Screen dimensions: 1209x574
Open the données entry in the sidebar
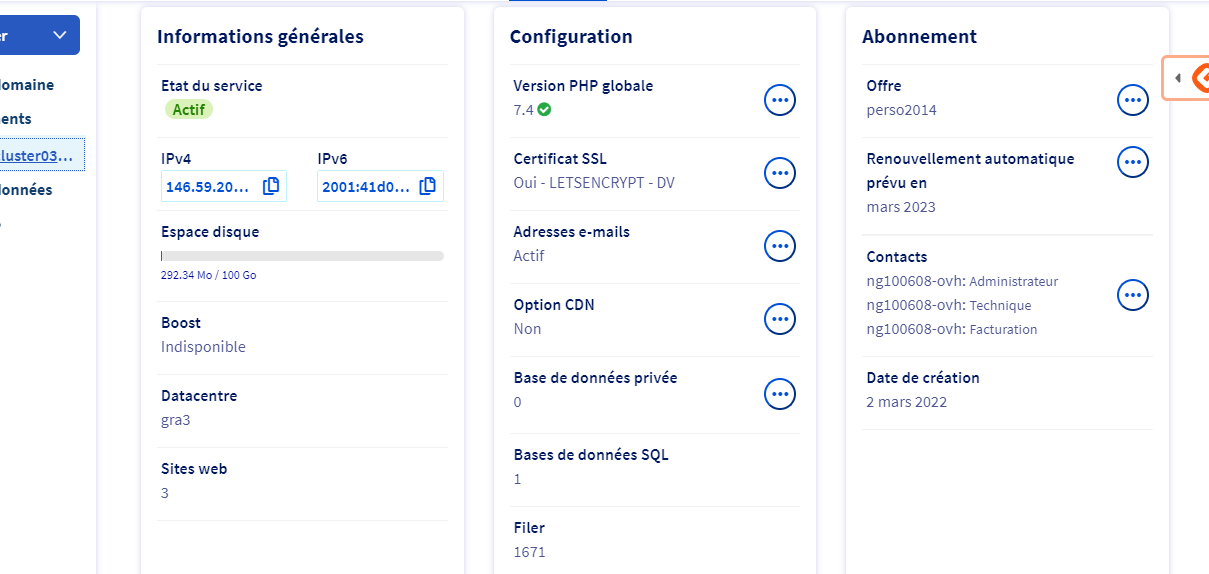[27, 189]
